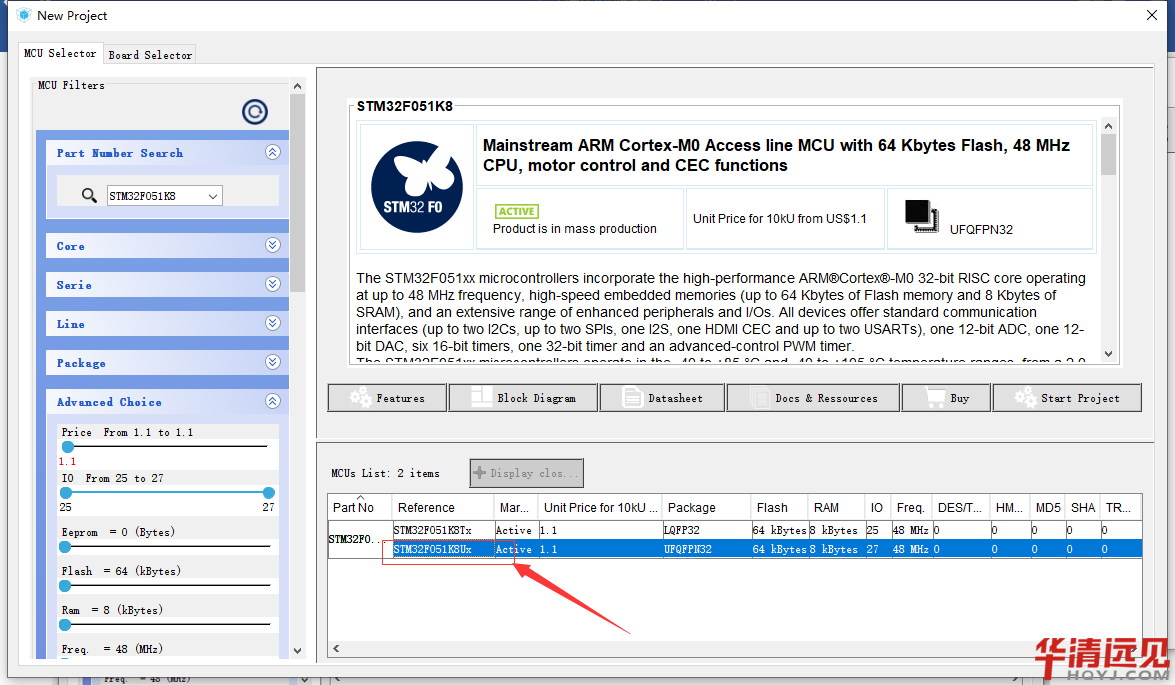The height and width of the screenshot is (685, 1175).
Task: Open the Datasheet document
Action: pyautogui.click(x=662, y=398)
